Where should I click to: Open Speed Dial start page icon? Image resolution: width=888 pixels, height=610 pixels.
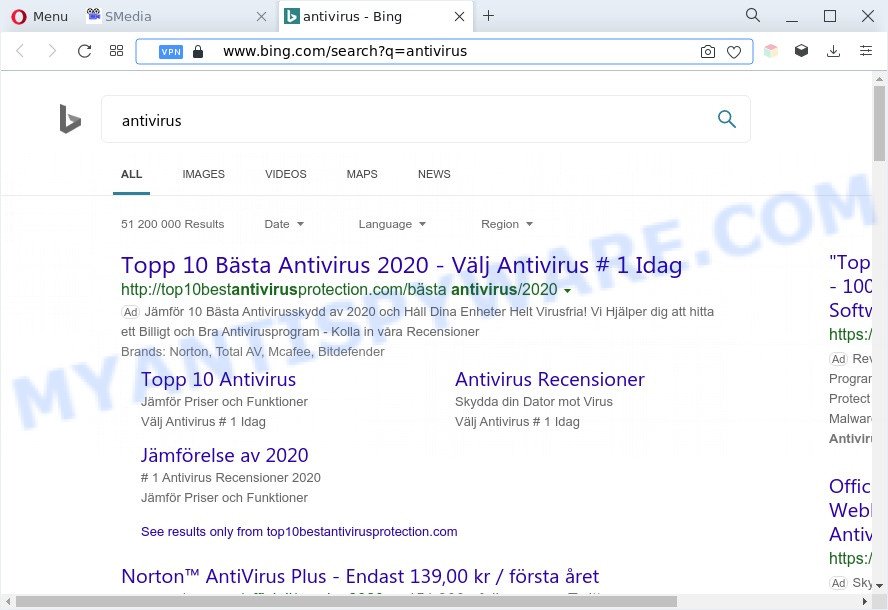[x=116, y=51]
